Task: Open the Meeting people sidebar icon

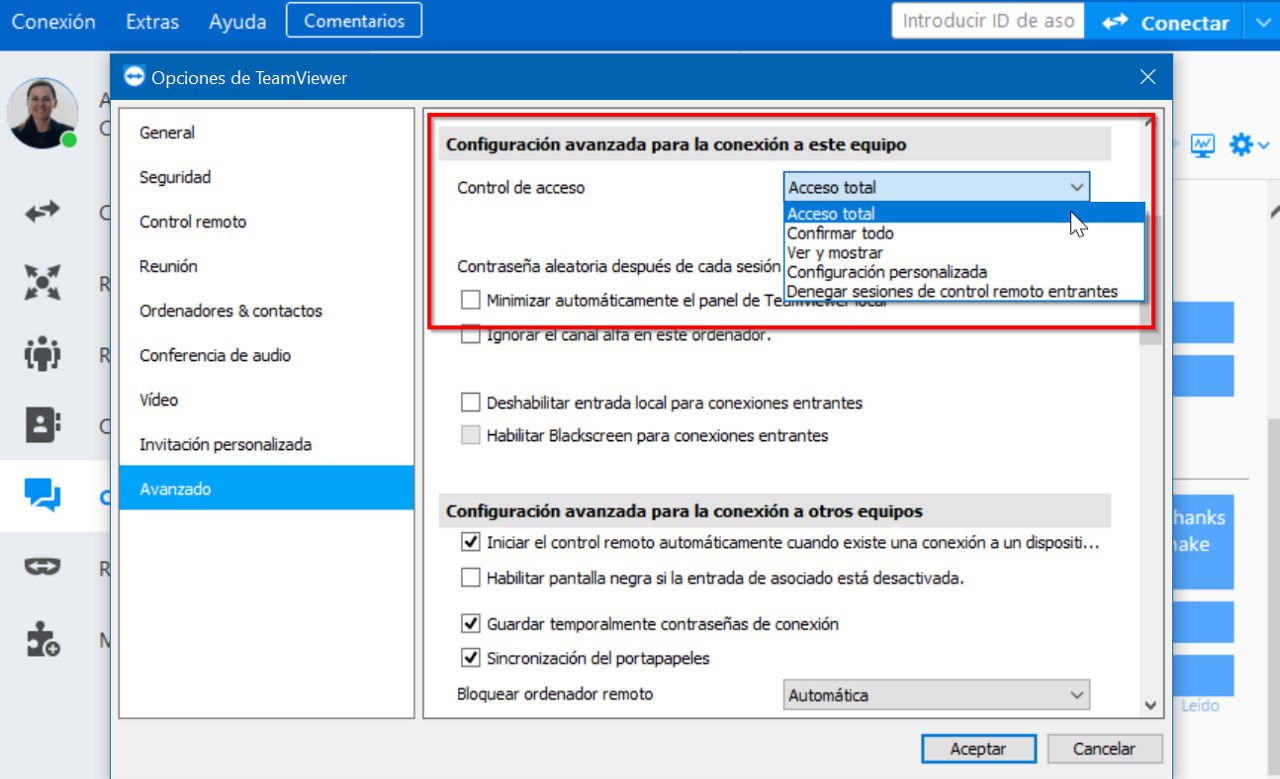Action: (x=43, y=354)
